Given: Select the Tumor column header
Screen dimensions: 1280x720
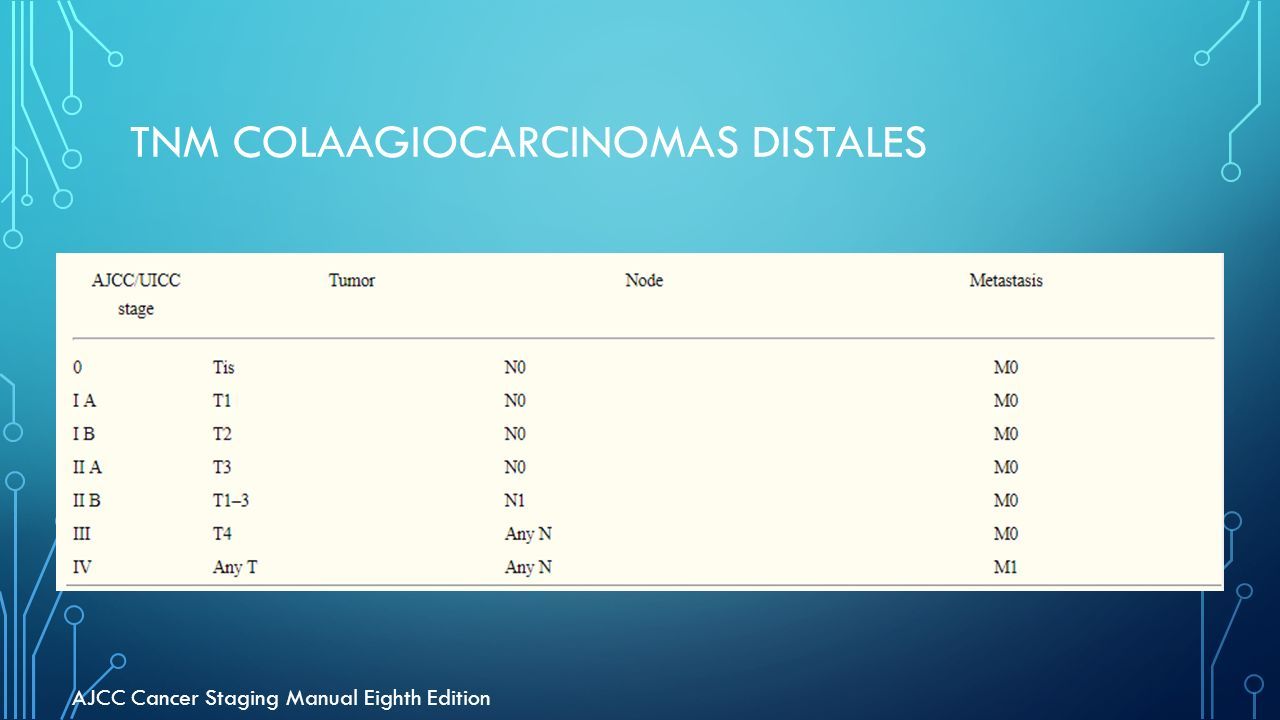Looking at the screenshot, I should (x=352, y=280).
